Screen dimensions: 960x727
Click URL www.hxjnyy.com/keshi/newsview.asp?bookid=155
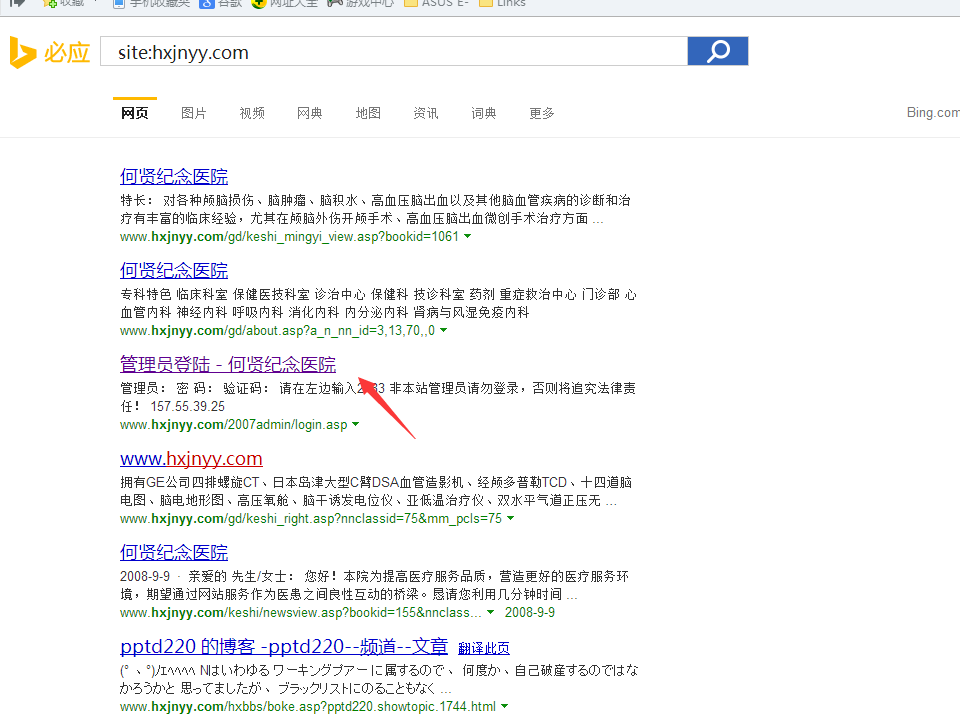pos(301,612)
